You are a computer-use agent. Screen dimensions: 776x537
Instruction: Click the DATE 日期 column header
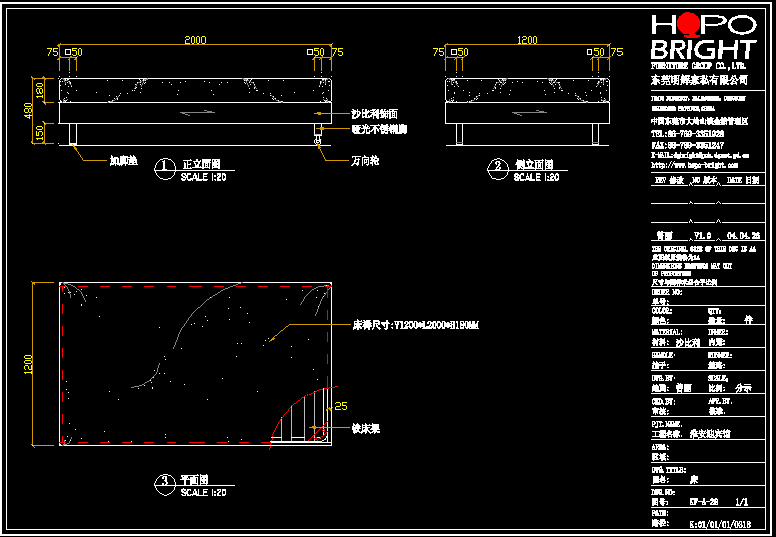pos(743,181)
